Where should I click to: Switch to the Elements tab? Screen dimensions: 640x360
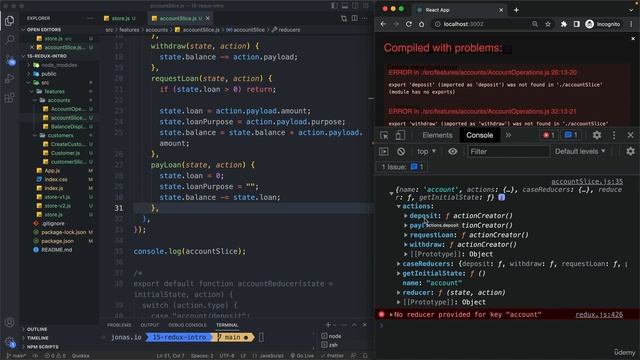pos(437,135)
